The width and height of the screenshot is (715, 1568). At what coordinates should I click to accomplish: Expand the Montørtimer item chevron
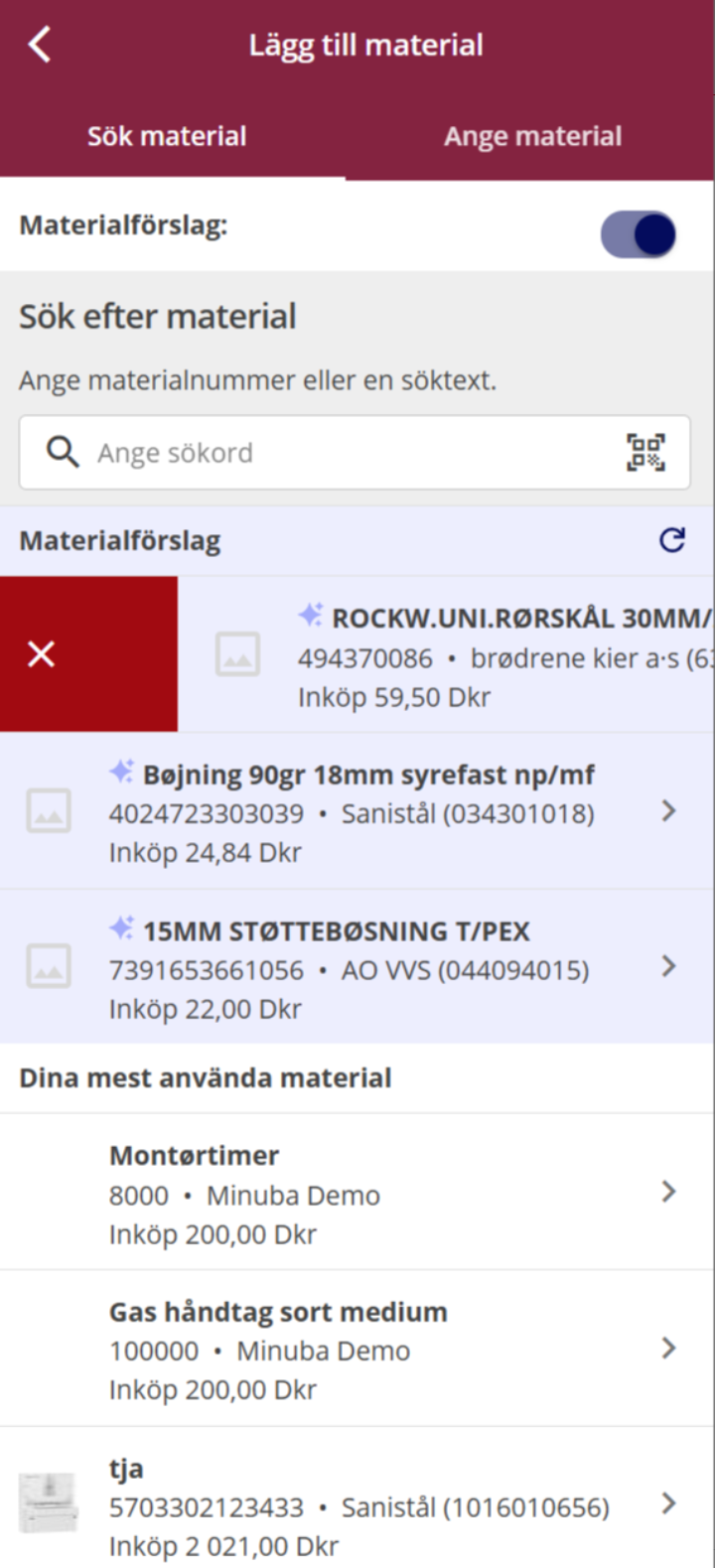(x=669, y=1192)
